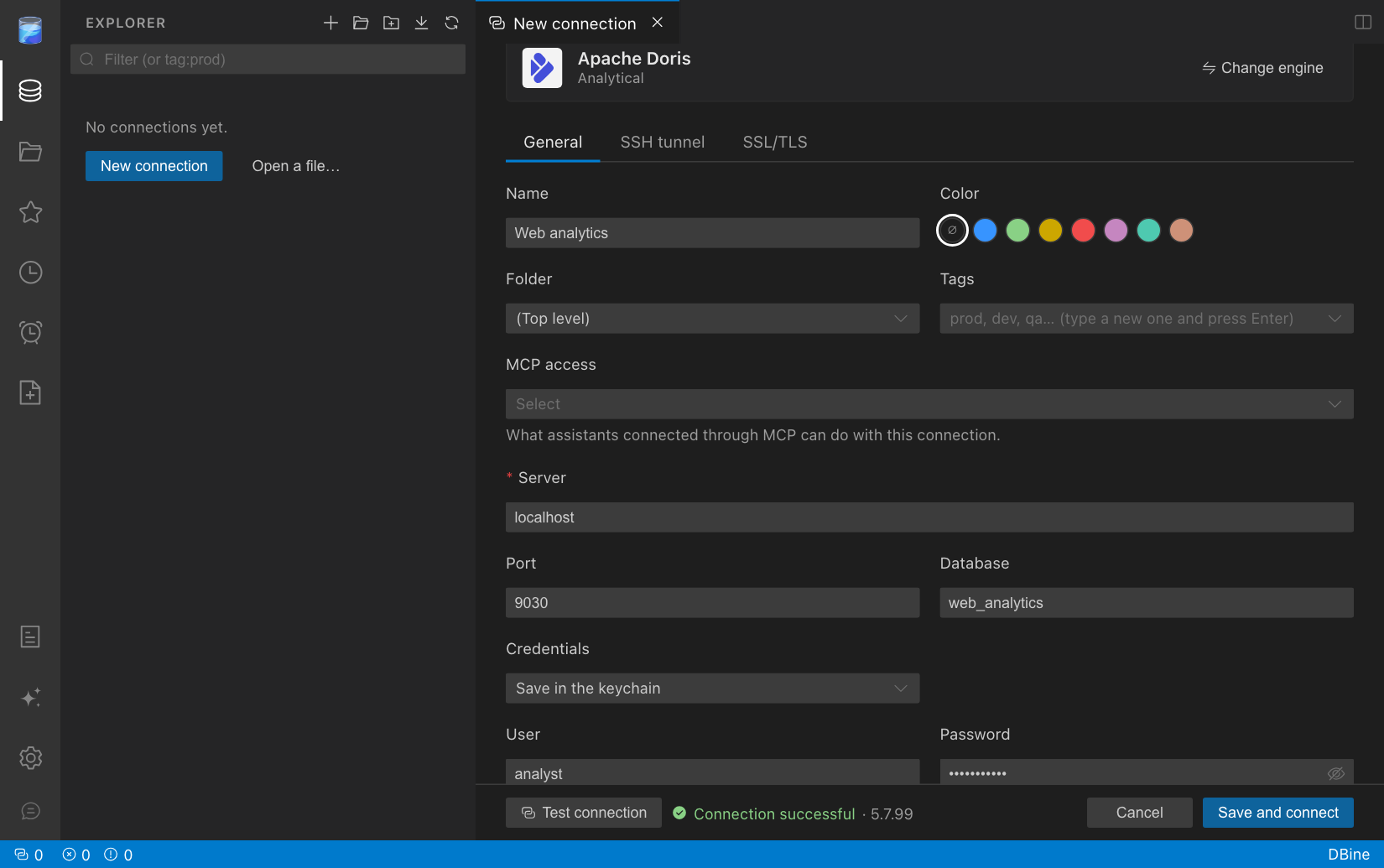Open Settings gear icon
This screenshot has height=868, width=1384.
30,758
